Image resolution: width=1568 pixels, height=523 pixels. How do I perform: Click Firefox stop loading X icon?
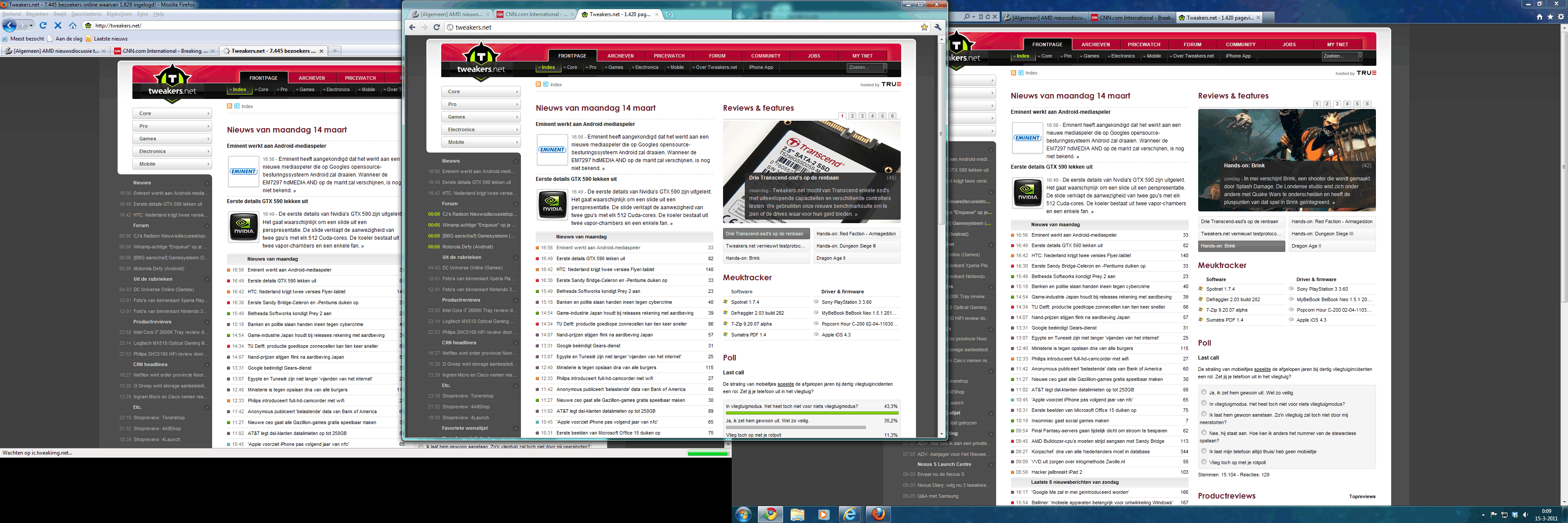(x=58, y=26)
